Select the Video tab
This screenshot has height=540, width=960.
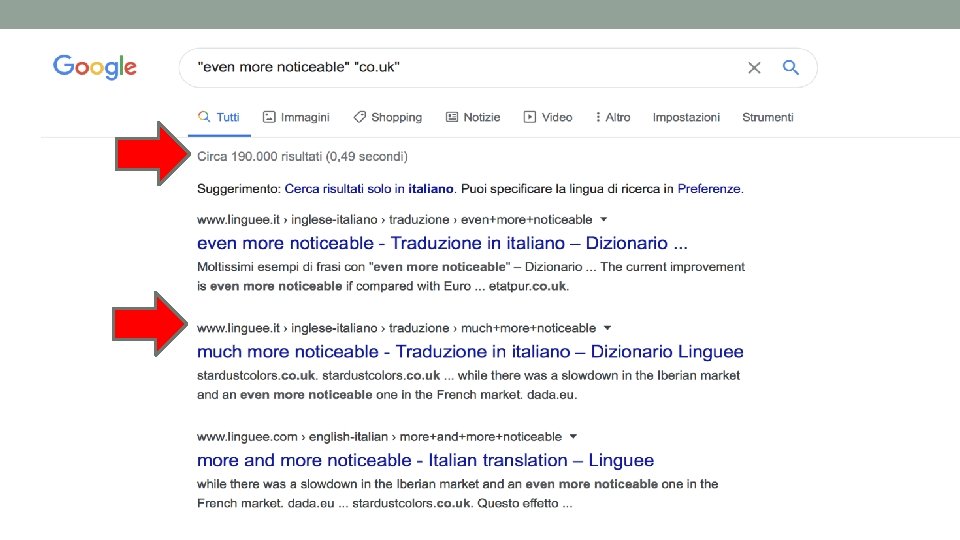point(548,117)
